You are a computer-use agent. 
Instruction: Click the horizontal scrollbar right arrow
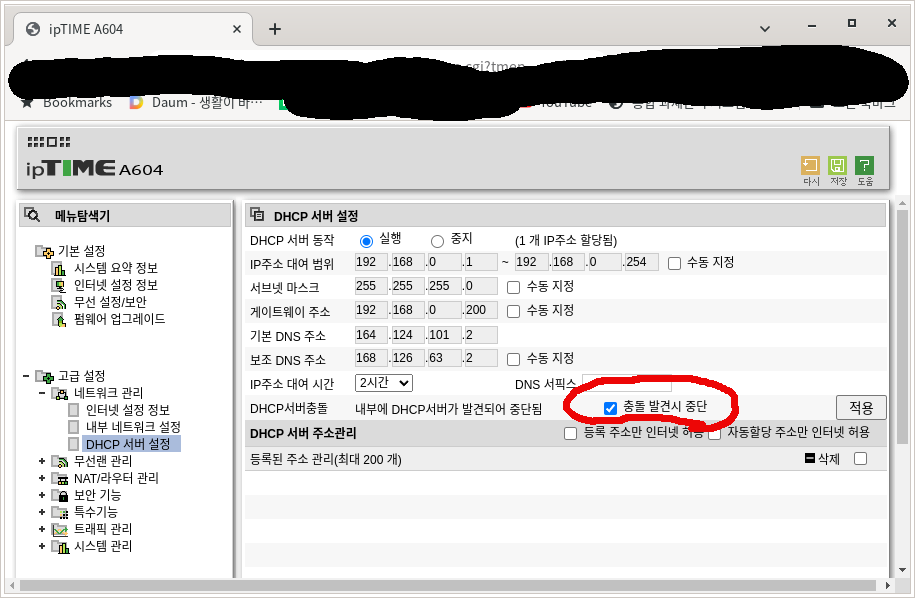tap(887, 585)
